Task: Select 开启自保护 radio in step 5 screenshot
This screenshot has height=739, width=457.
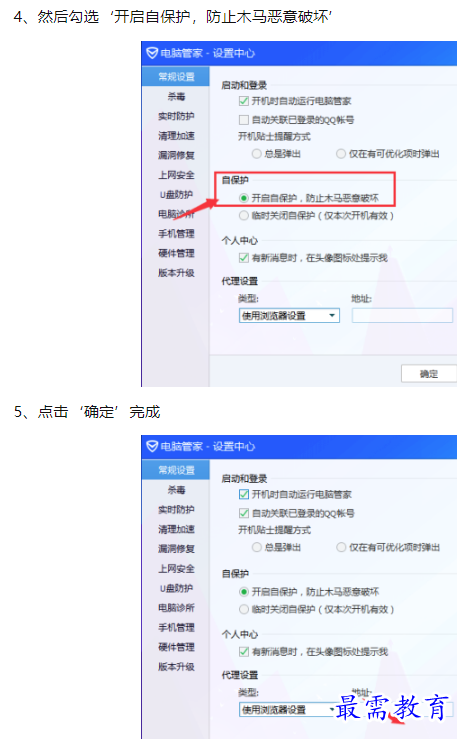Action: pos(244,591)
